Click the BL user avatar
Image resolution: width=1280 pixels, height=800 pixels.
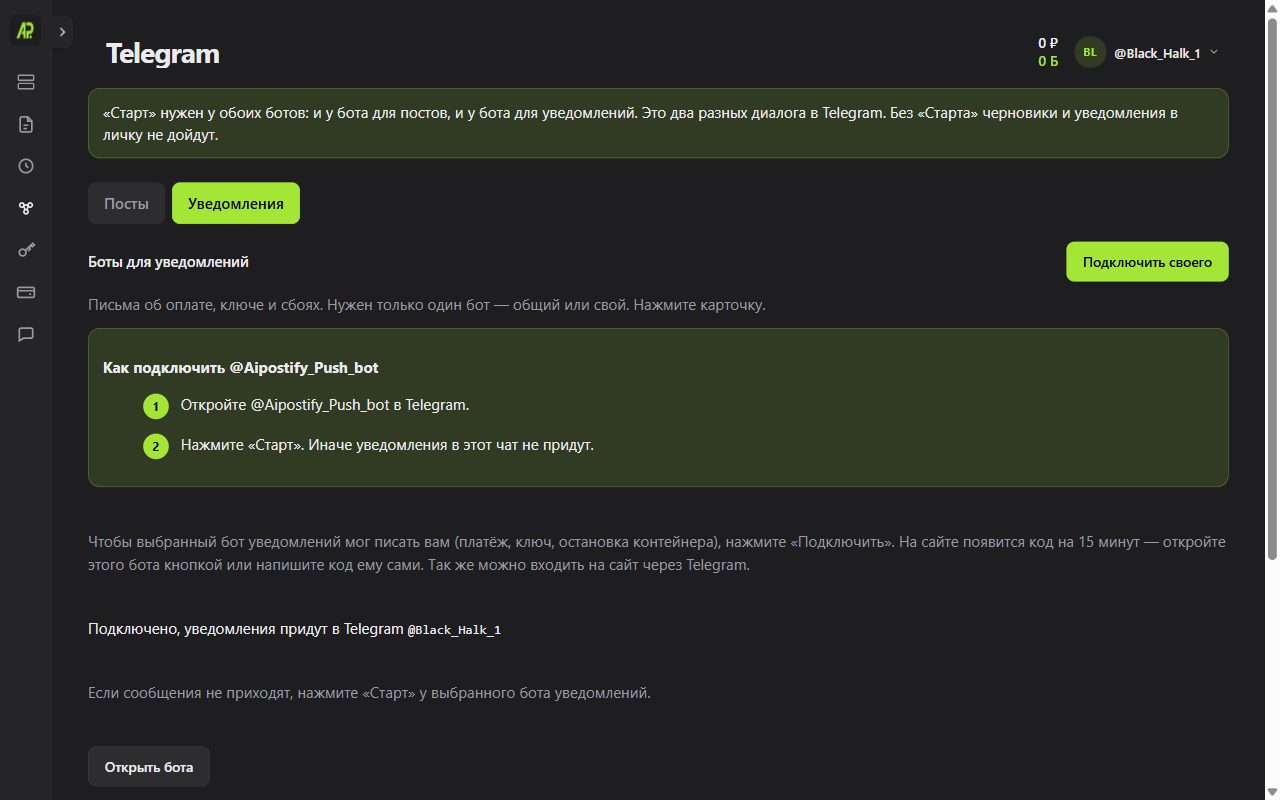[1090, 52]
